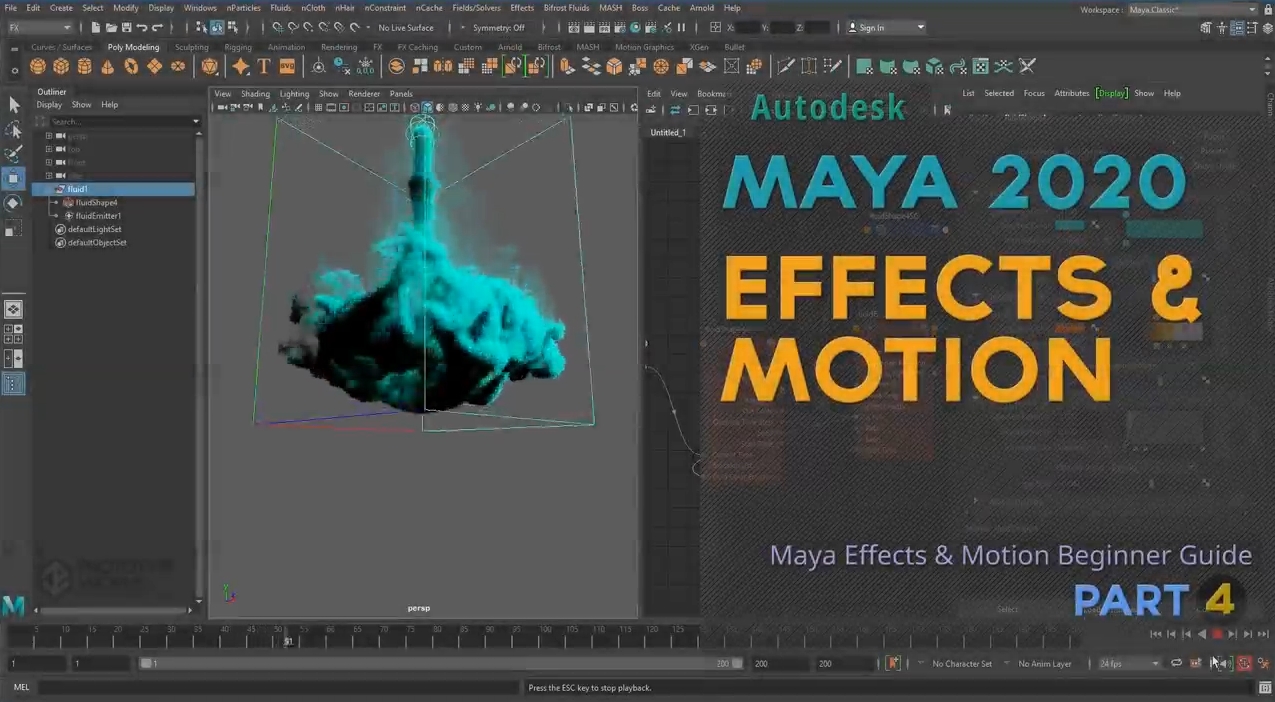Click the SVG import shelf icon
Screen dimensions: 1275x702
click(287, 67)
